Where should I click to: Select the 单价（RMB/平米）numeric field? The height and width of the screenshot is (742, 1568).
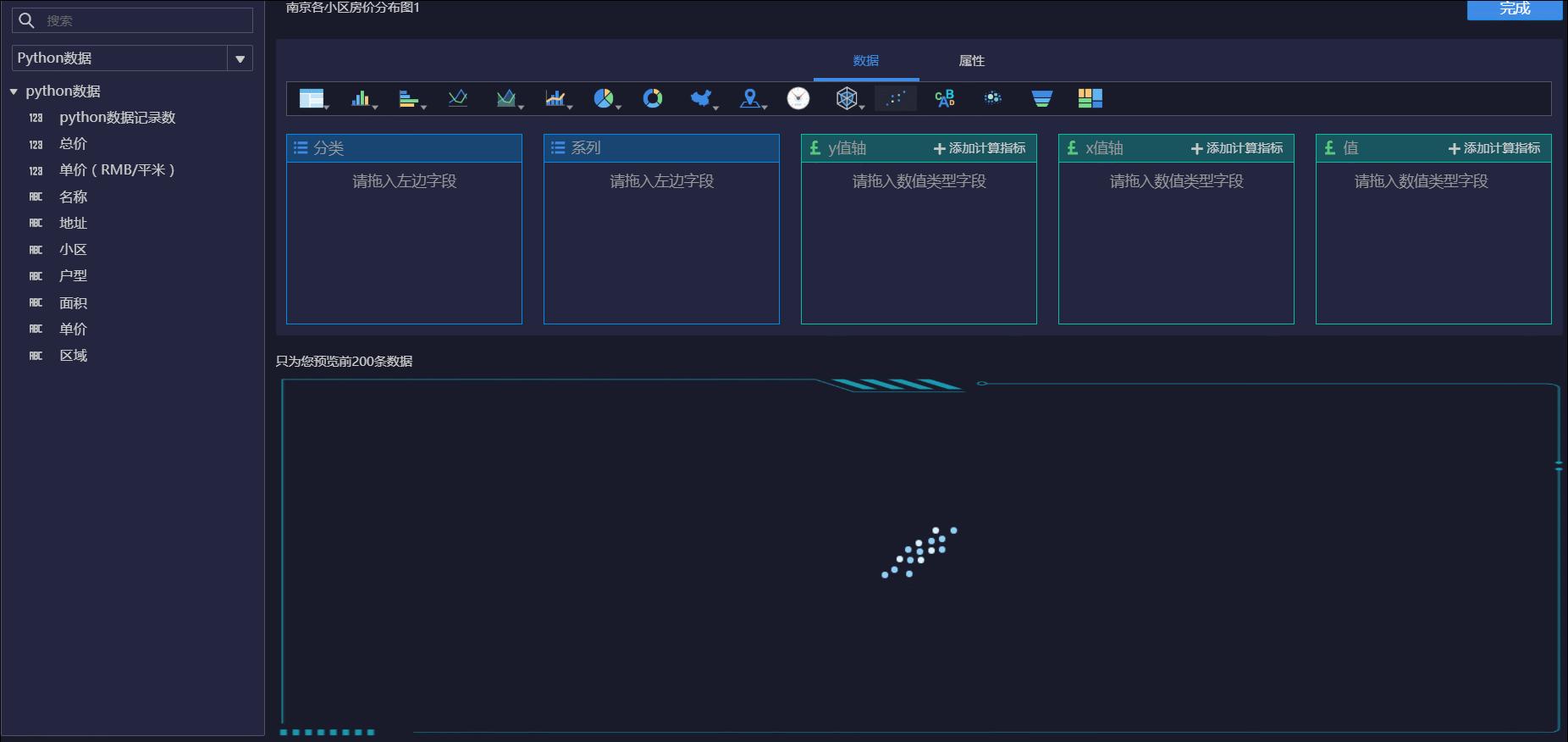[117, 170]
